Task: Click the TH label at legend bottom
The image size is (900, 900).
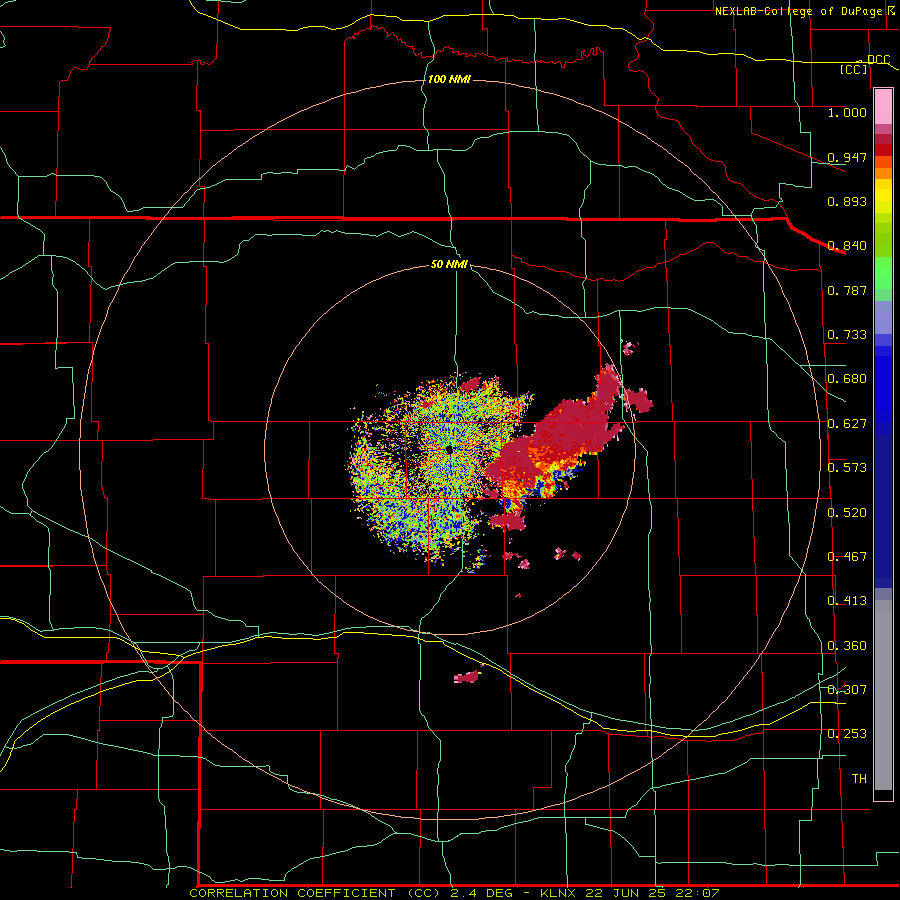Action: [x=859, y=778]
